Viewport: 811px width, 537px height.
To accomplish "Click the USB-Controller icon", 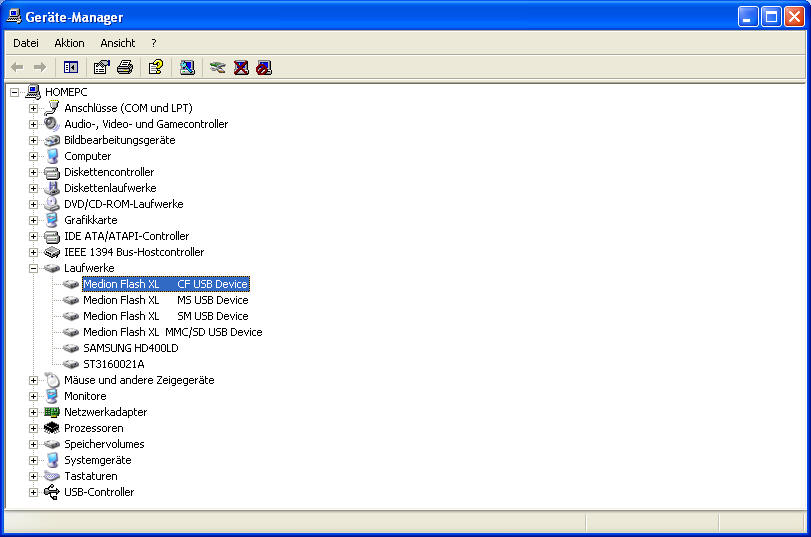I will pos(52,492).
